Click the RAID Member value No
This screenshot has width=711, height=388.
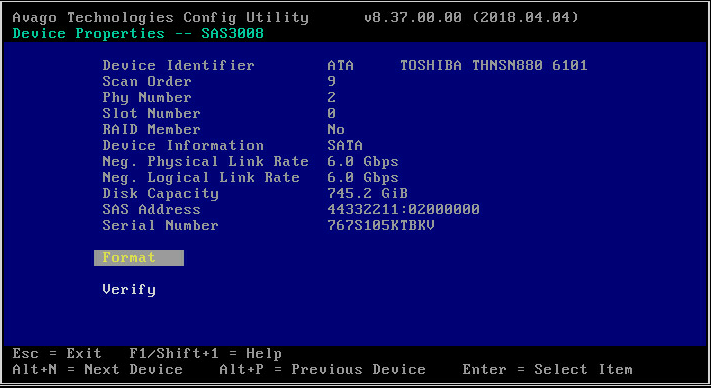[336, 130]
